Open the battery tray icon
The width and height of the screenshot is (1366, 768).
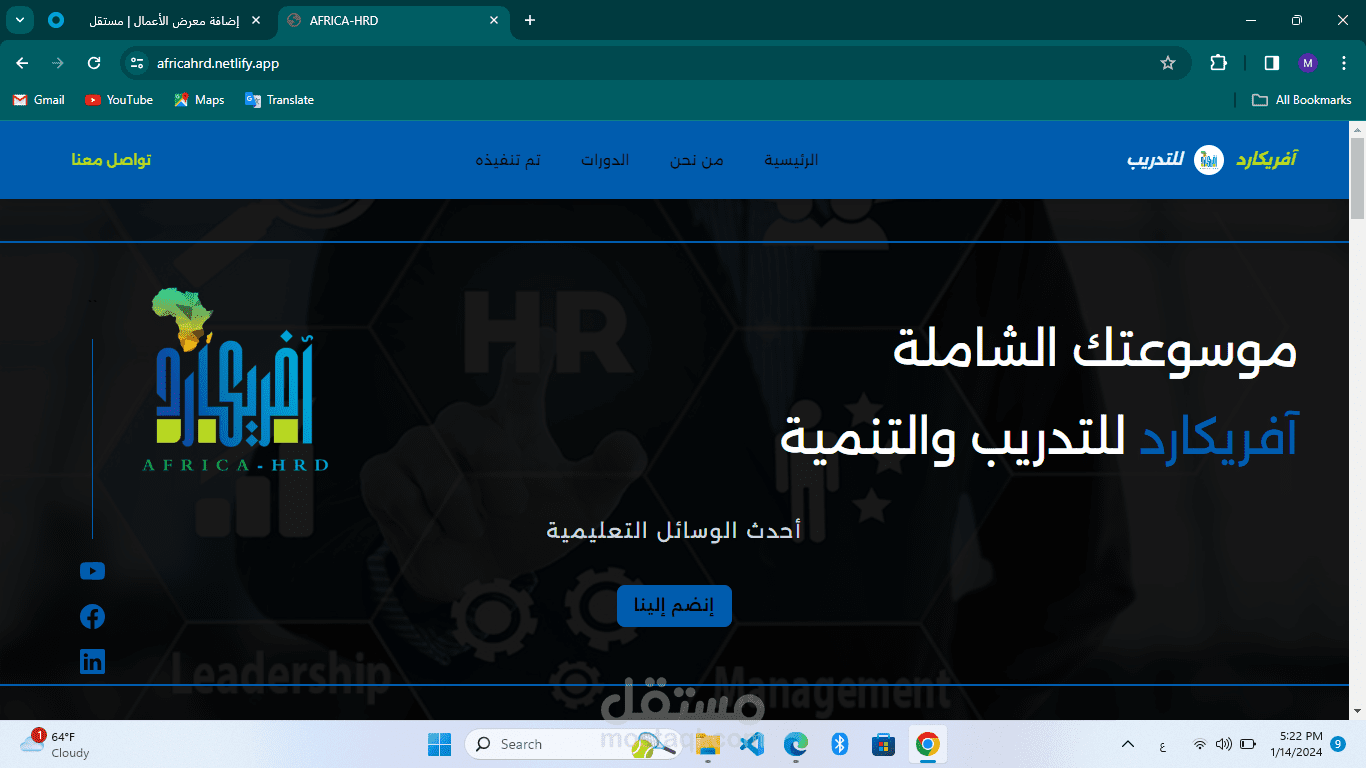(x=1248, y=744)
